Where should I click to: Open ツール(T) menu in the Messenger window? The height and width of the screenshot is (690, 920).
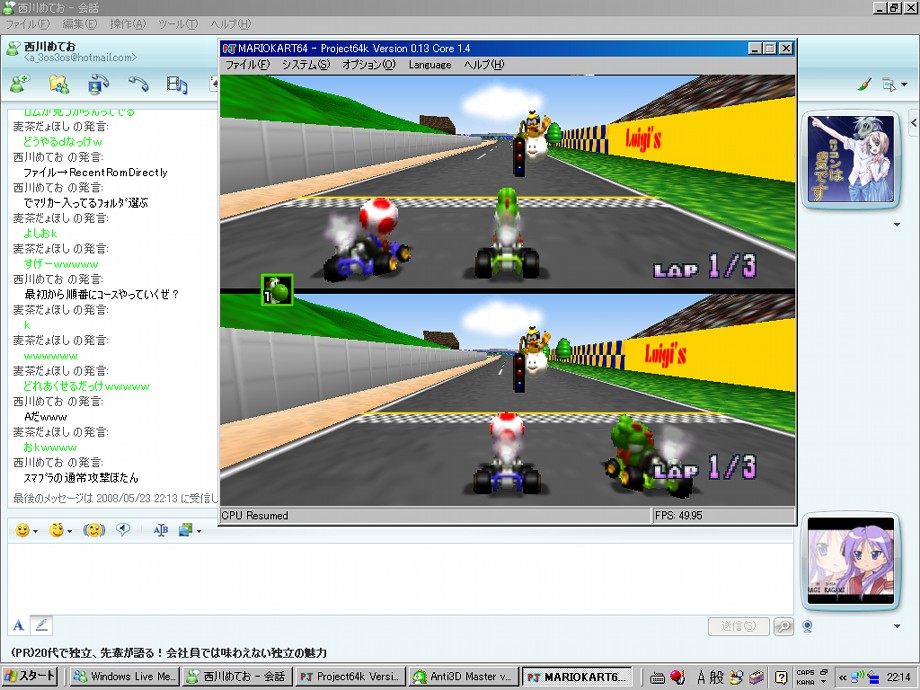(178, 24)
